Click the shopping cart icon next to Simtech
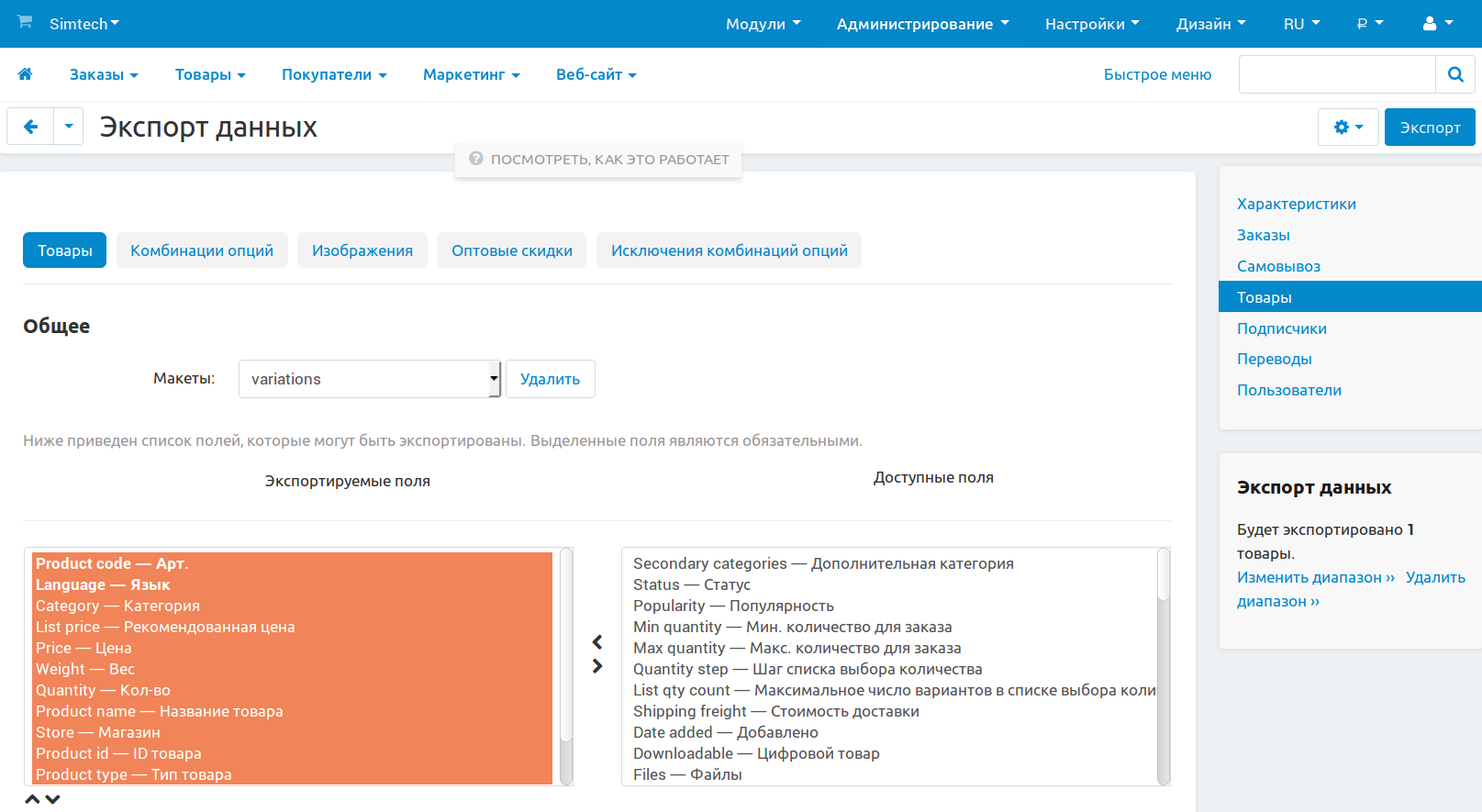This screenshot has height=812, width=1482. (x=25, y=22)
